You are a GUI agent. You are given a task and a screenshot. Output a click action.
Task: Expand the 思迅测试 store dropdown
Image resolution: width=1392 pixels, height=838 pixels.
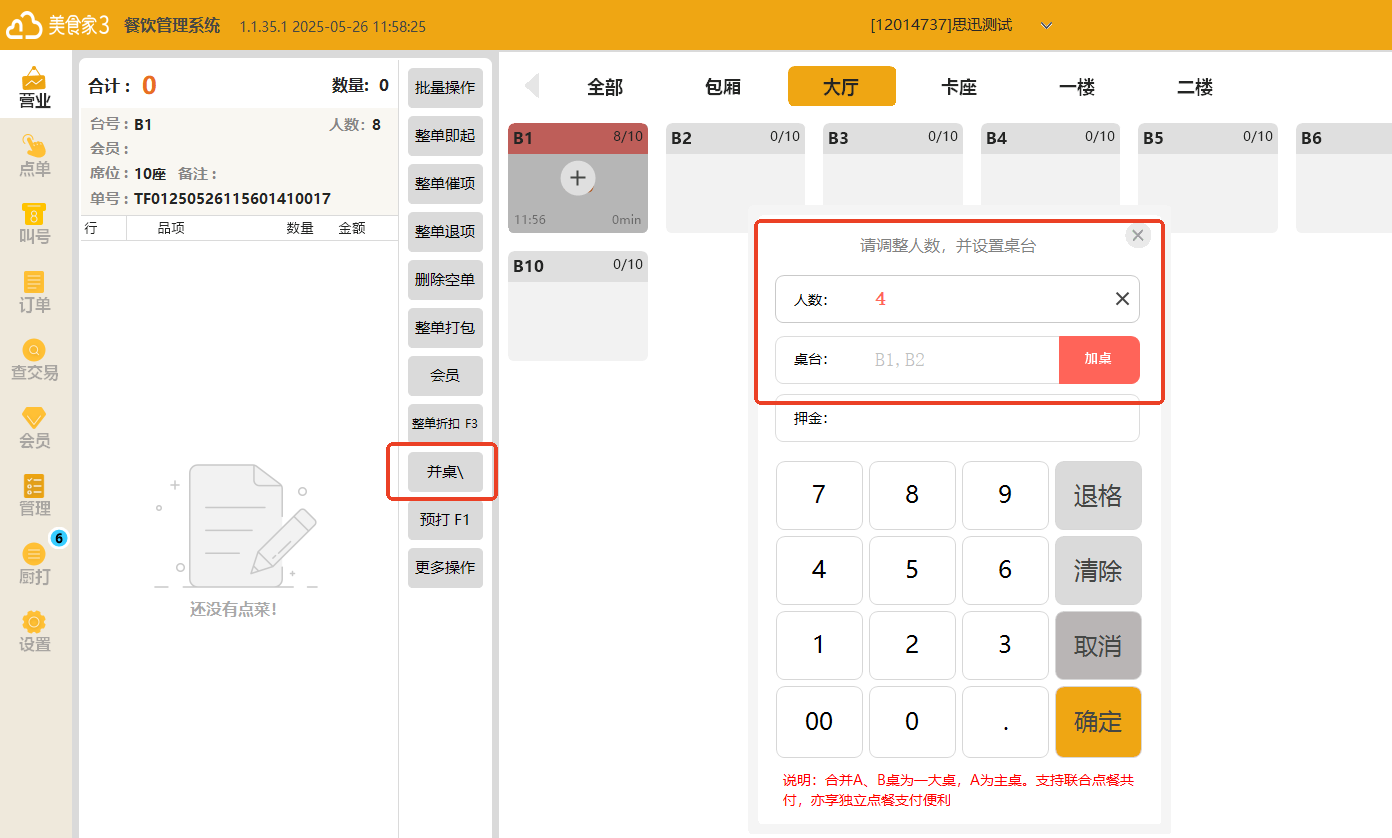coord(1046,25)
